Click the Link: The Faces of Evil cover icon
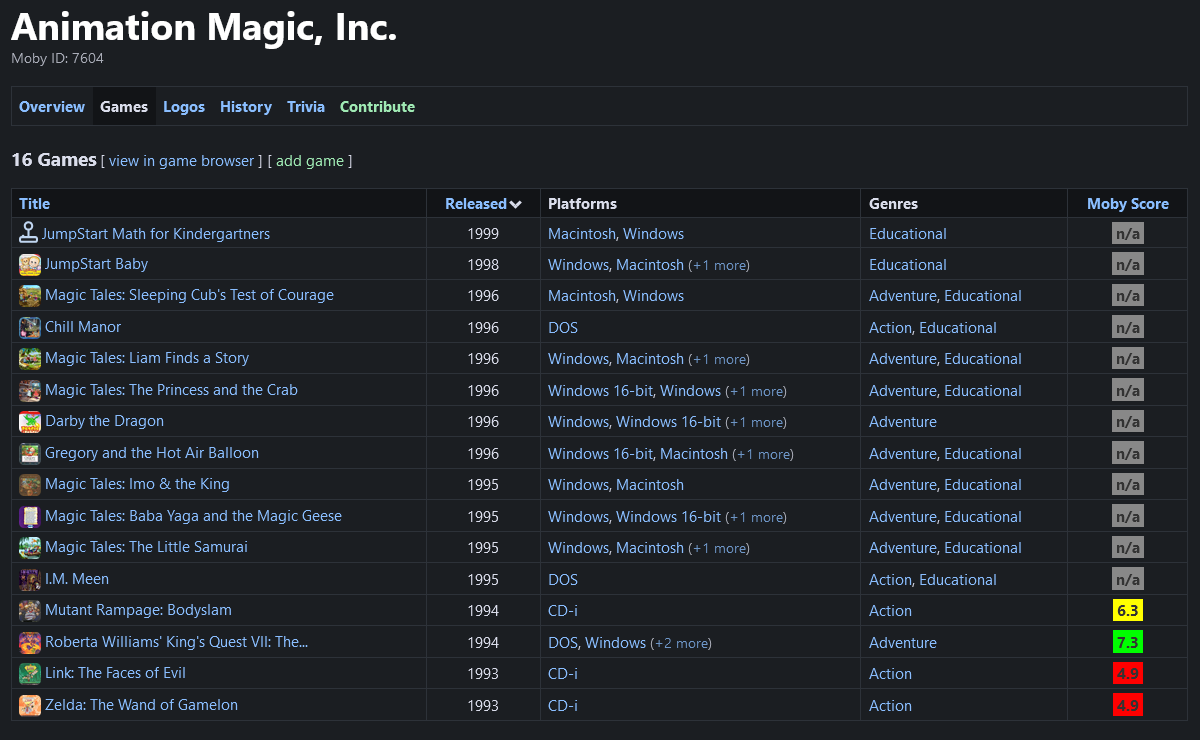The width and height of the screenshot is (1200, 740). pyautogui.click(x=30, y=673)
